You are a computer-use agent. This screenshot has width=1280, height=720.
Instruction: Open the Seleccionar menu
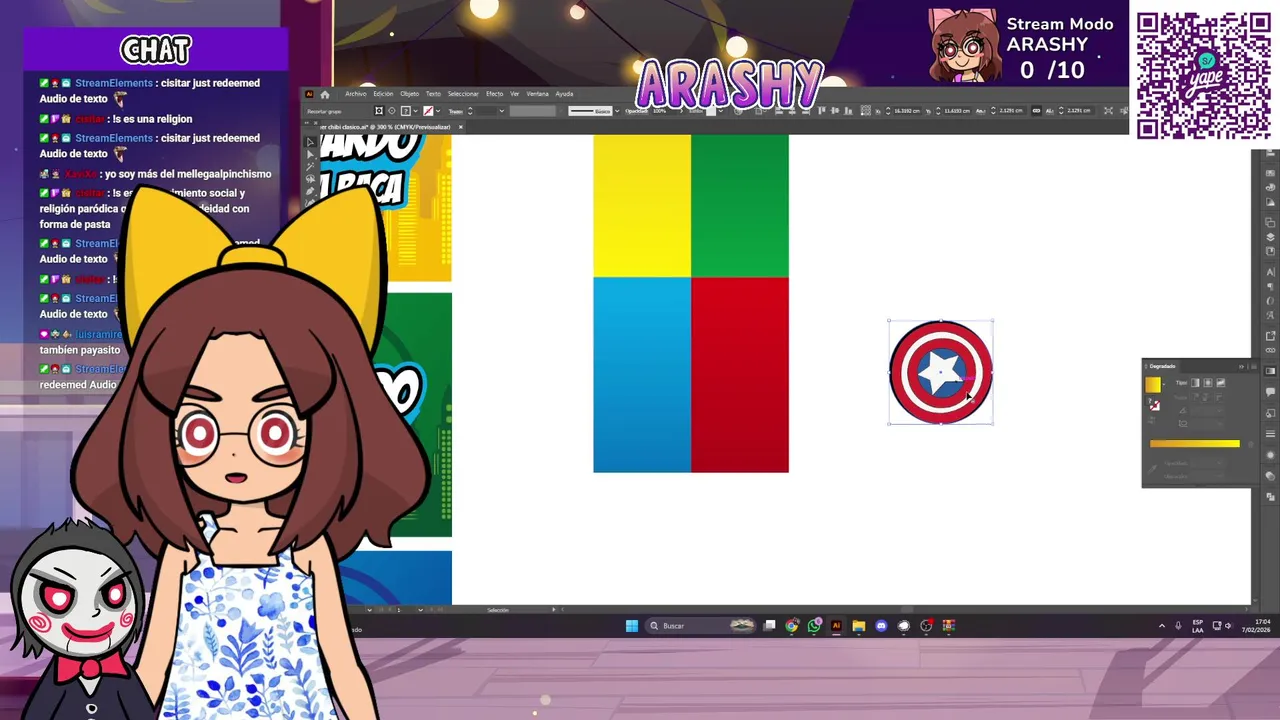[x=463, y=94]
